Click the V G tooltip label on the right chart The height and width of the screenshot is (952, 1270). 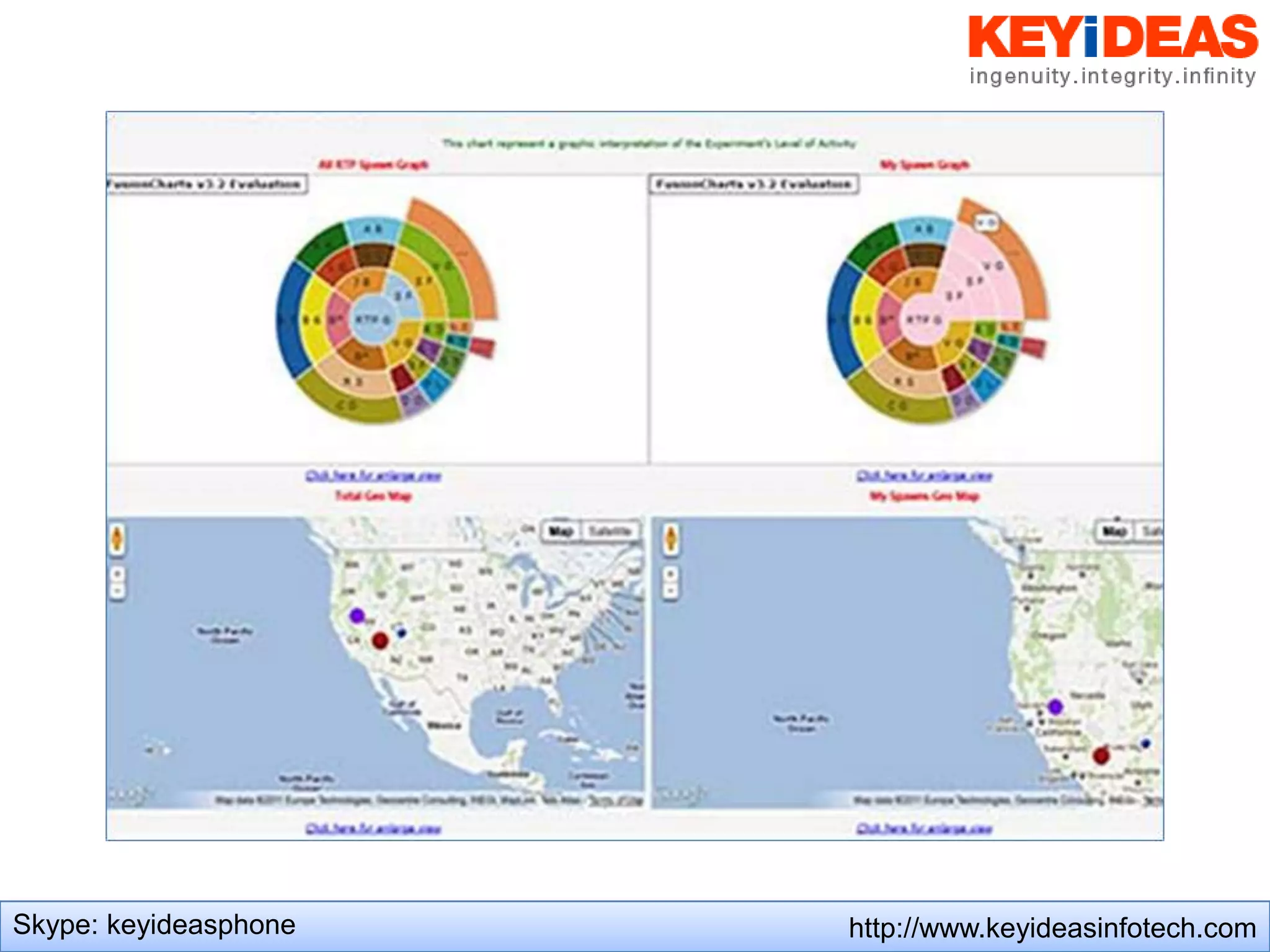pyautogui.click(x=987, y=222)
